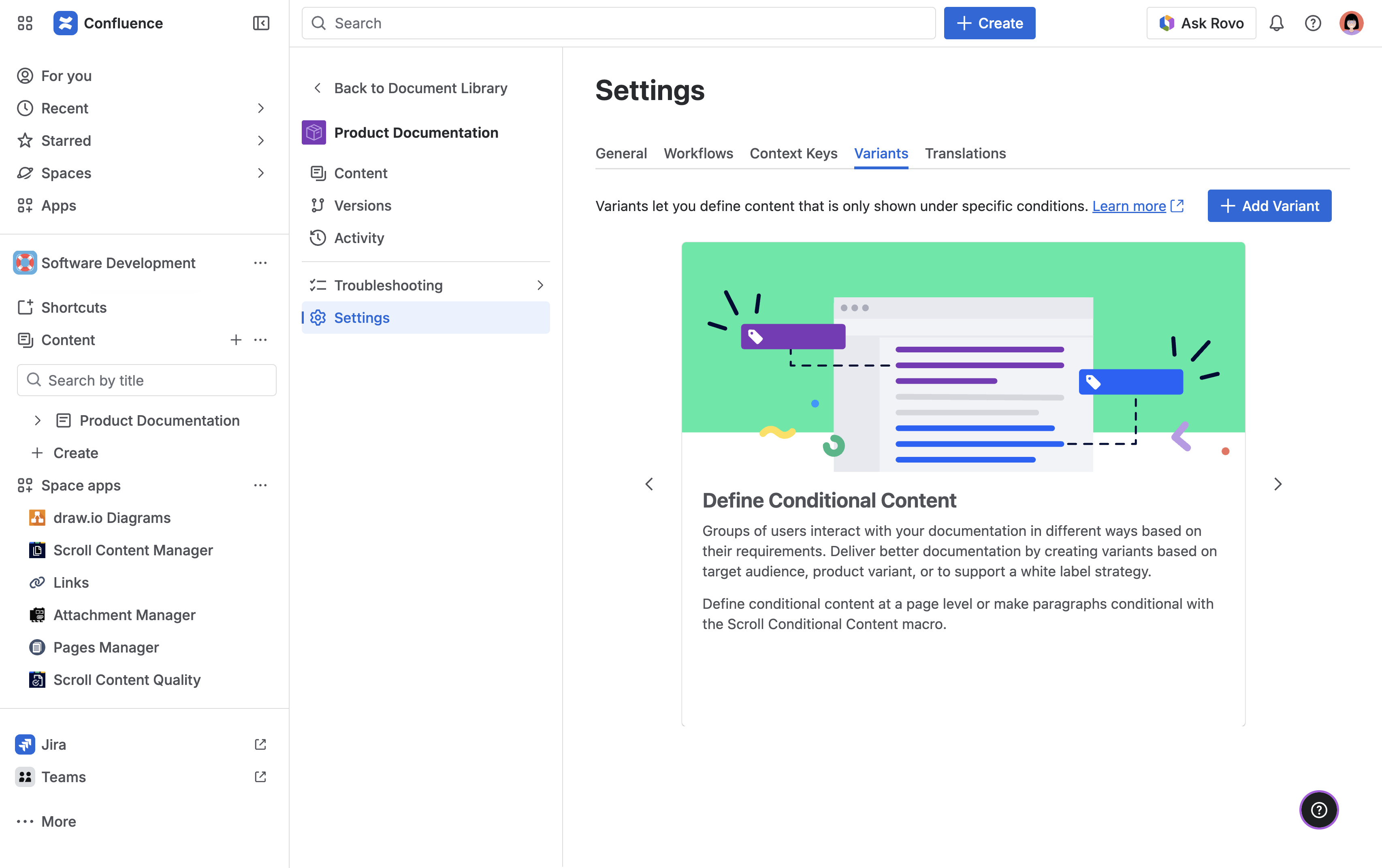1382x868 pixels.
Task: Click the help question mark in top bar
Action: (1313, 23)
